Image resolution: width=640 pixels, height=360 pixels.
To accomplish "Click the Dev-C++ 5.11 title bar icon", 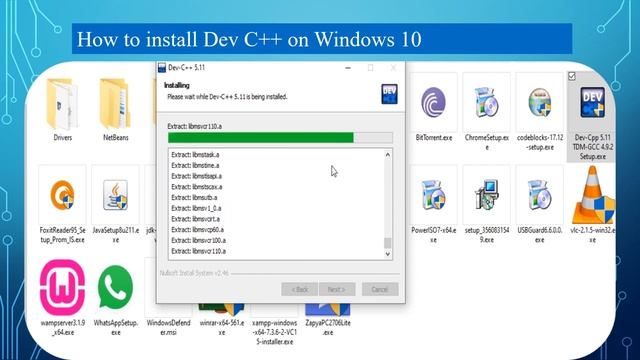I will 162,68.
